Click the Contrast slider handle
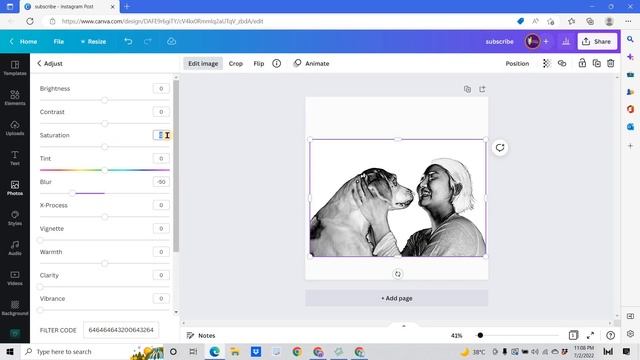 (105, 123)
